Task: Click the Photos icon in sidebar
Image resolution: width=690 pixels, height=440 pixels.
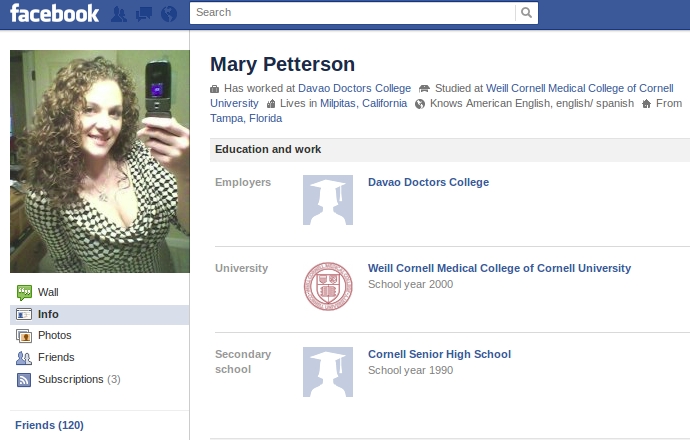Action: 24,336
